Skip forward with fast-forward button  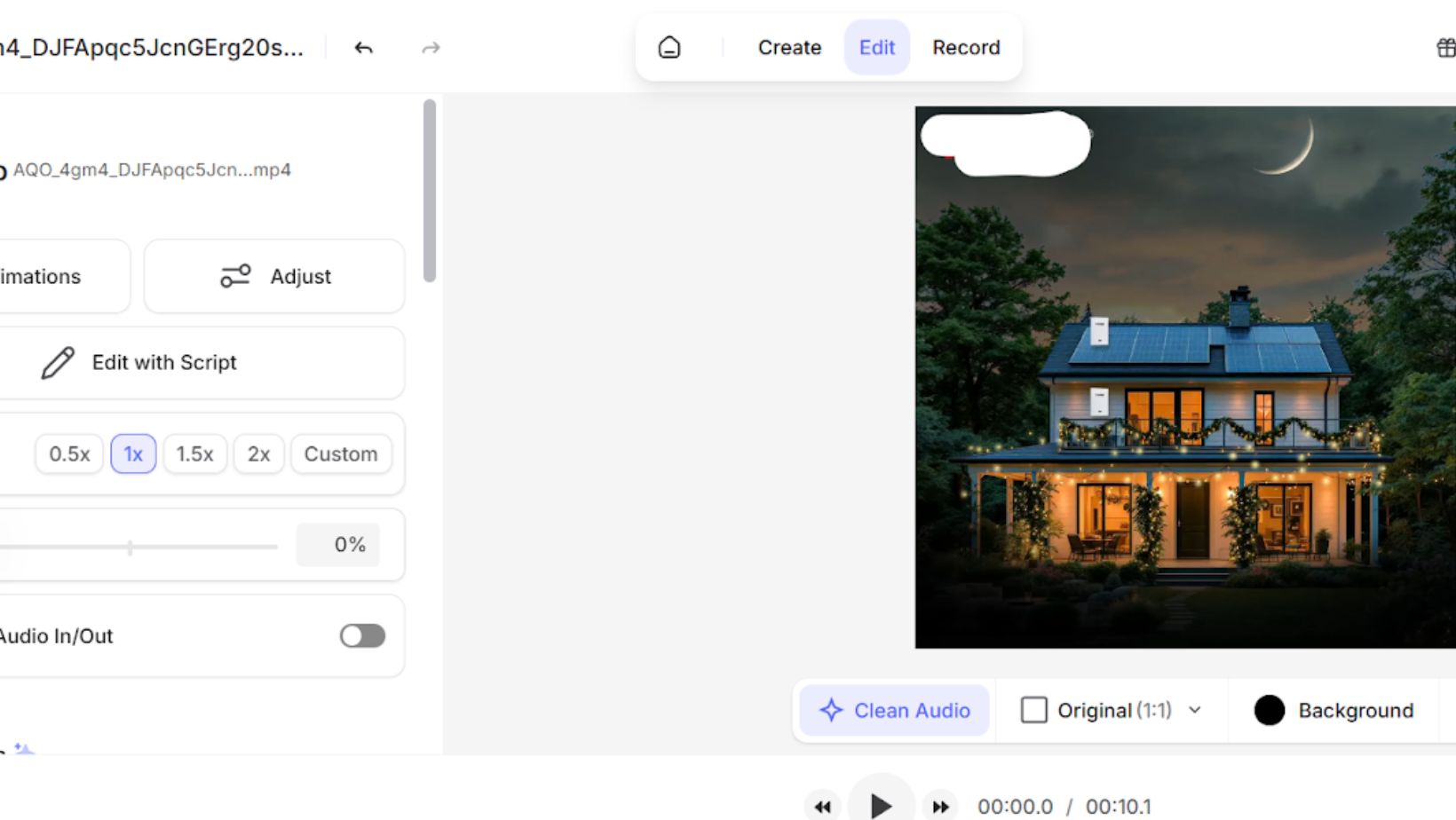point(939,806)
